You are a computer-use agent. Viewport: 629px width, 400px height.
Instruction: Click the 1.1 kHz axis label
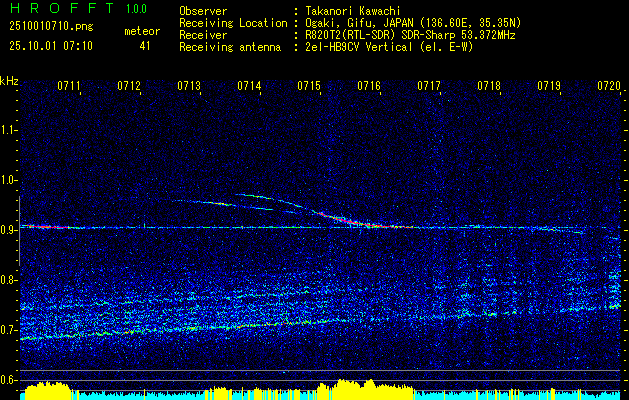(x=9, y=130)
